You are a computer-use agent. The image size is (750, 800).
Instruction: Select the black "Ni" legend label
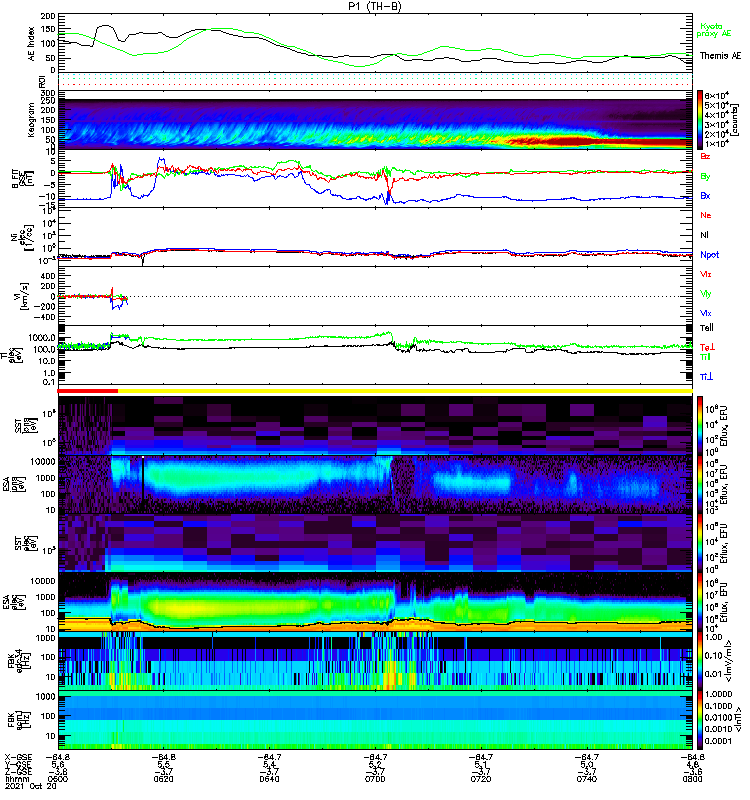(704, 235)
